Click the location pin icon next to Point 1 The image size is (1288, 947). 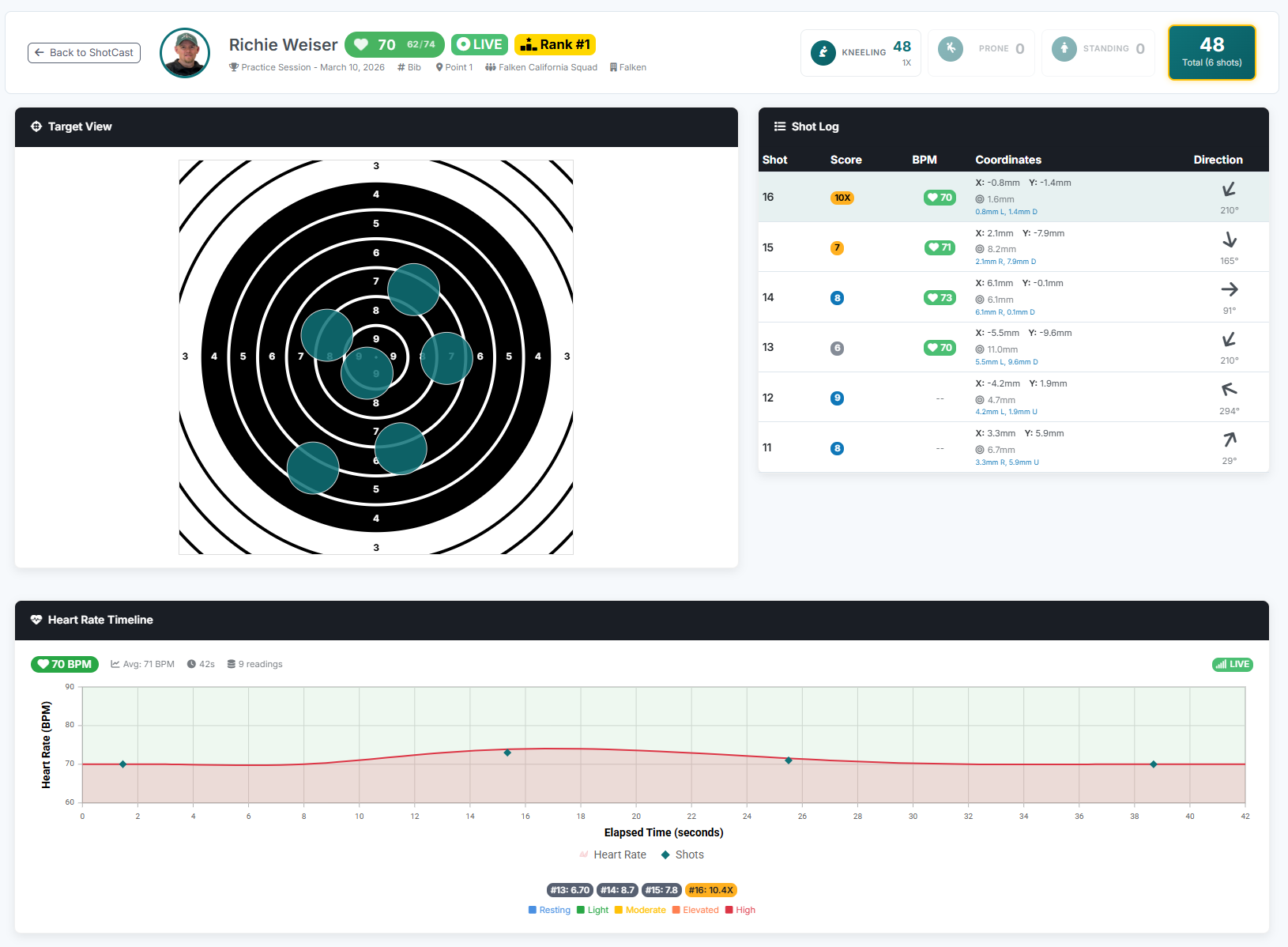click(438, 67)
